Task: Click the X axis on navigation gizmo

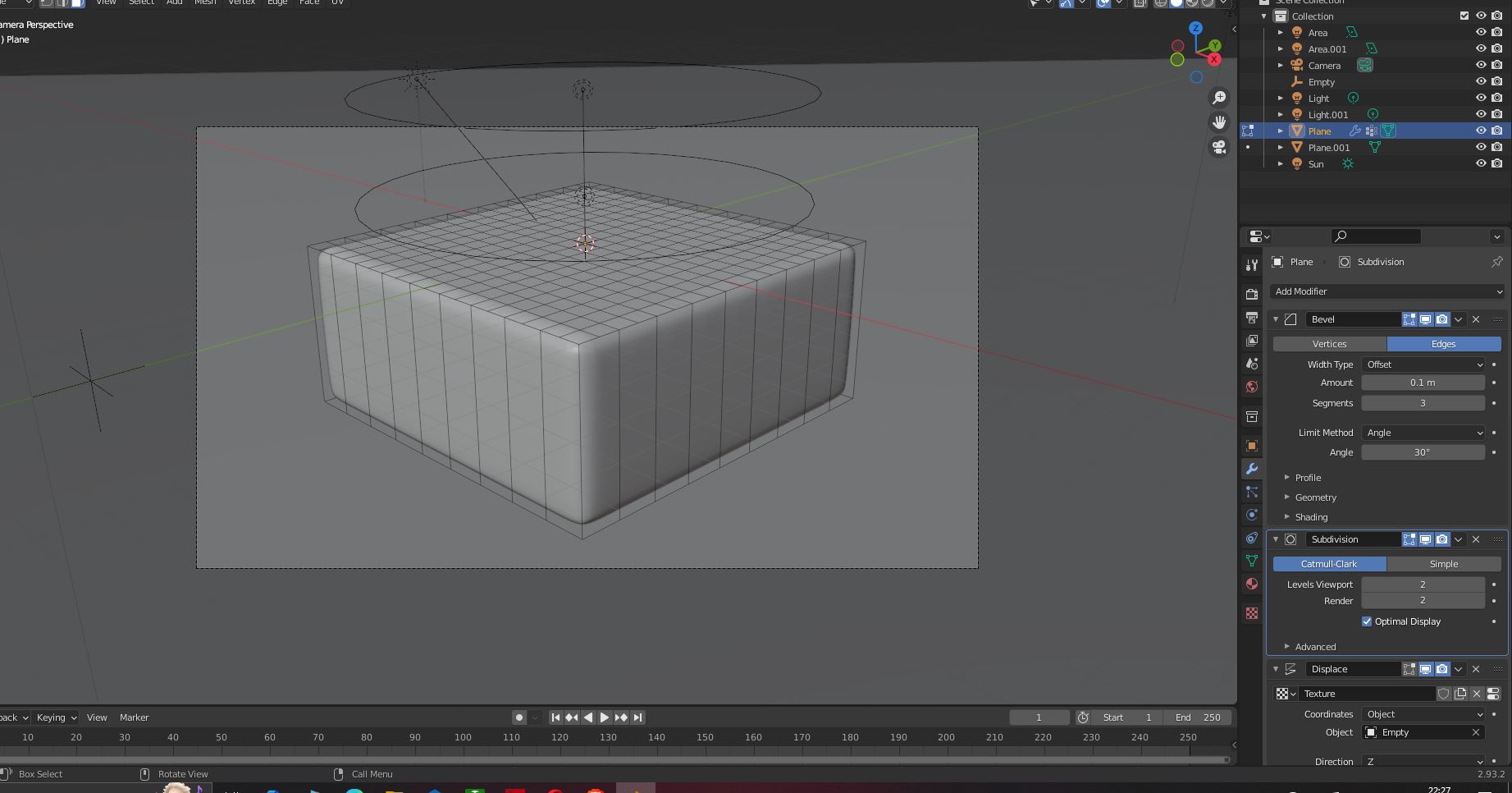Action: pyautogui.click(x=1214, y=59)
